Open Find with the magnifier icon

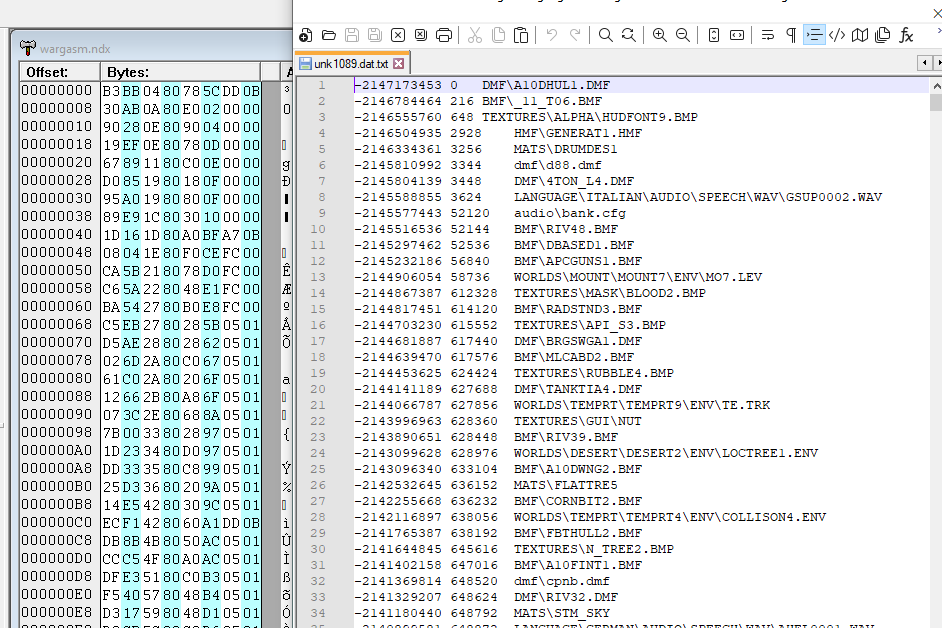tap(605, 35)
